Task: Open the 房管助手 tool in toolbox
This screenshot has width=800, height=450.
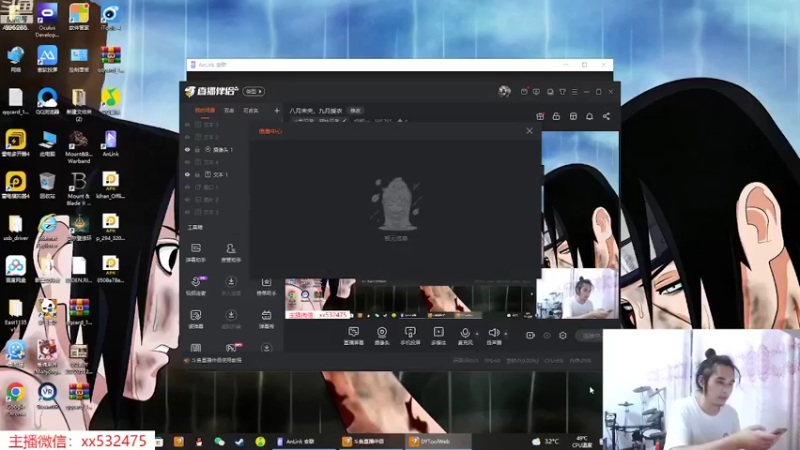Action: (x=231, y=253)
